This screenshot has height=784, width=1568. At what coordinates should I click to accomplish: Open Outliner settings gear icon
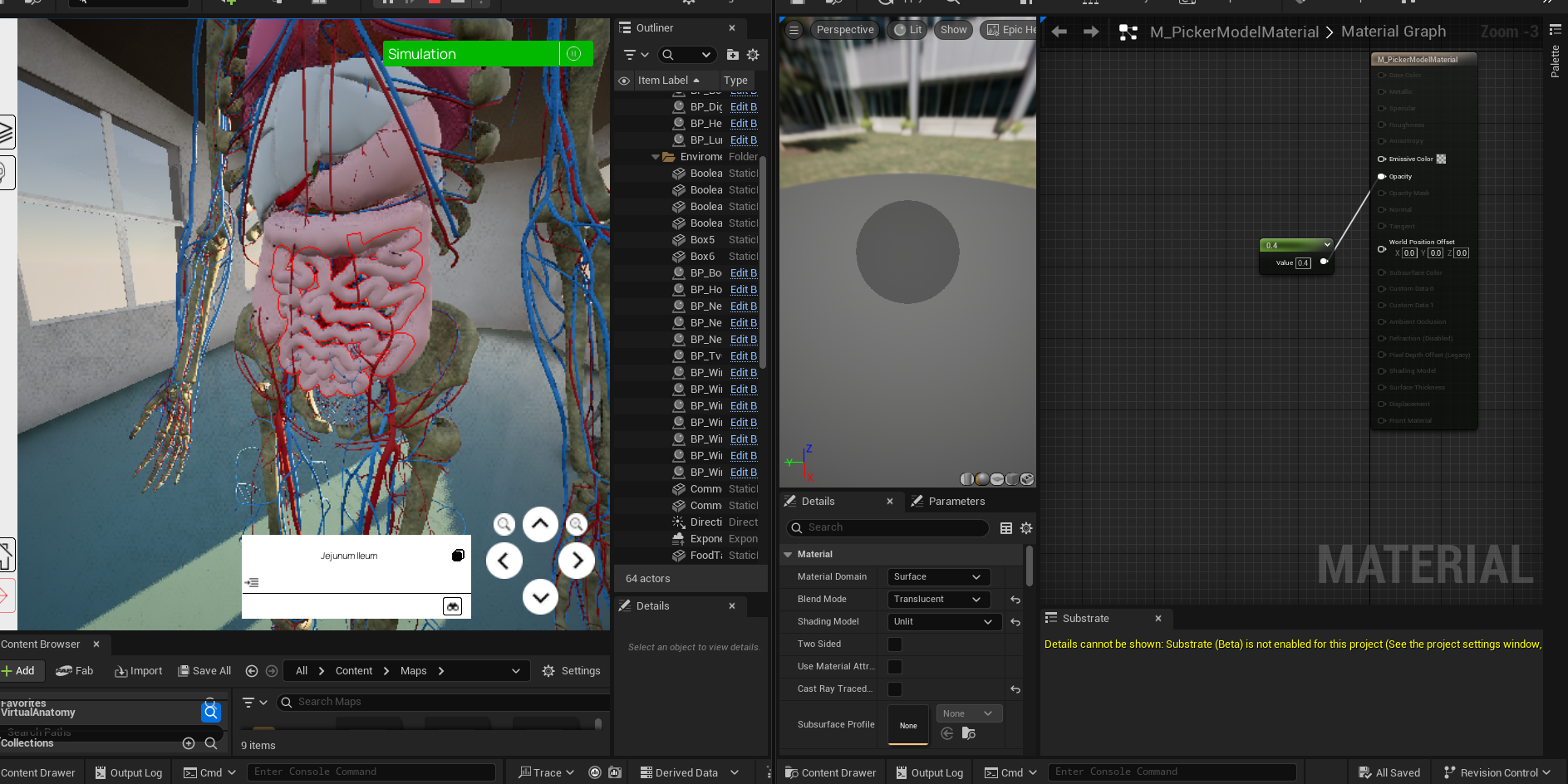coord(753,55)
